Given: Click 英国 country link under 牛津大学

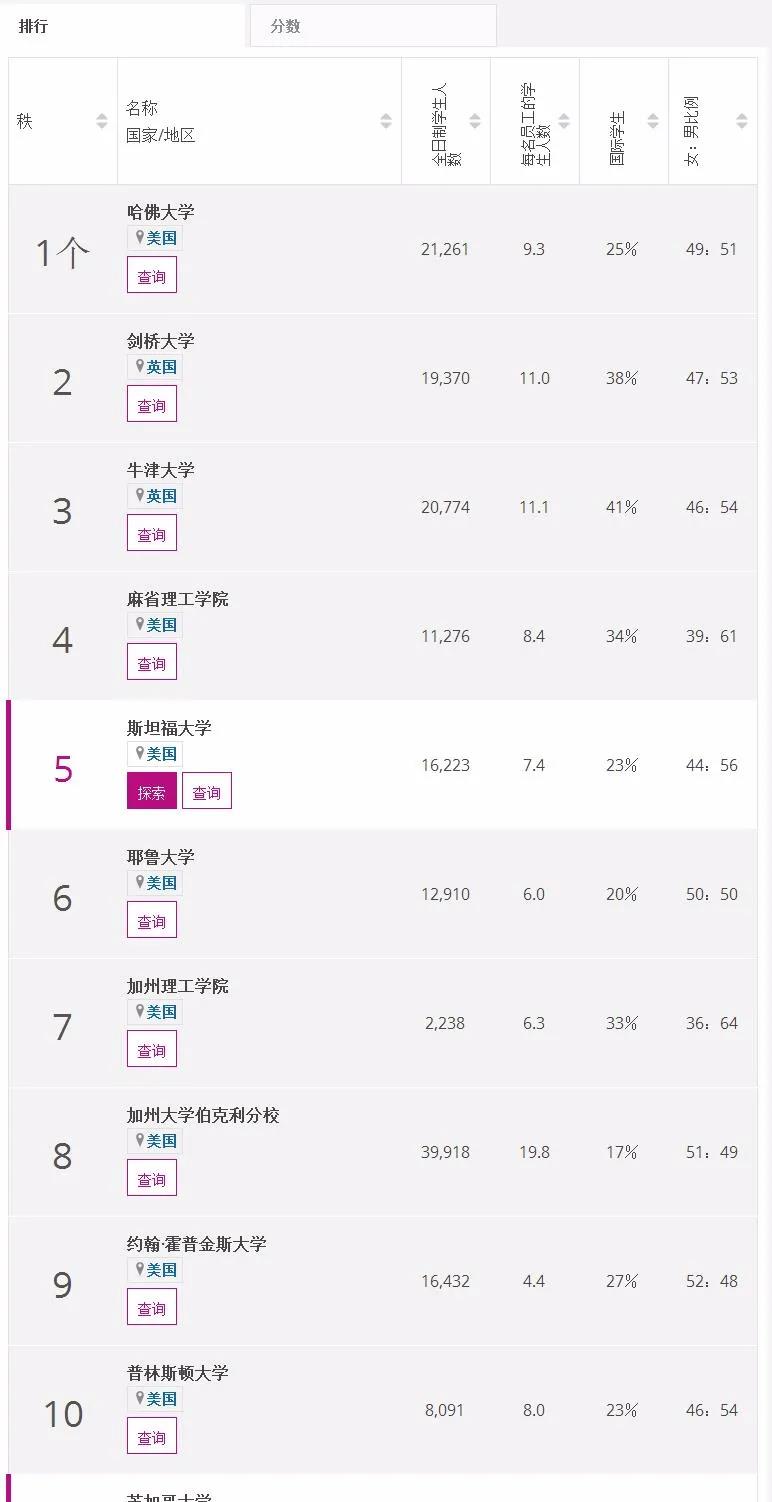Looking at the screenshot, I should 161,496.
